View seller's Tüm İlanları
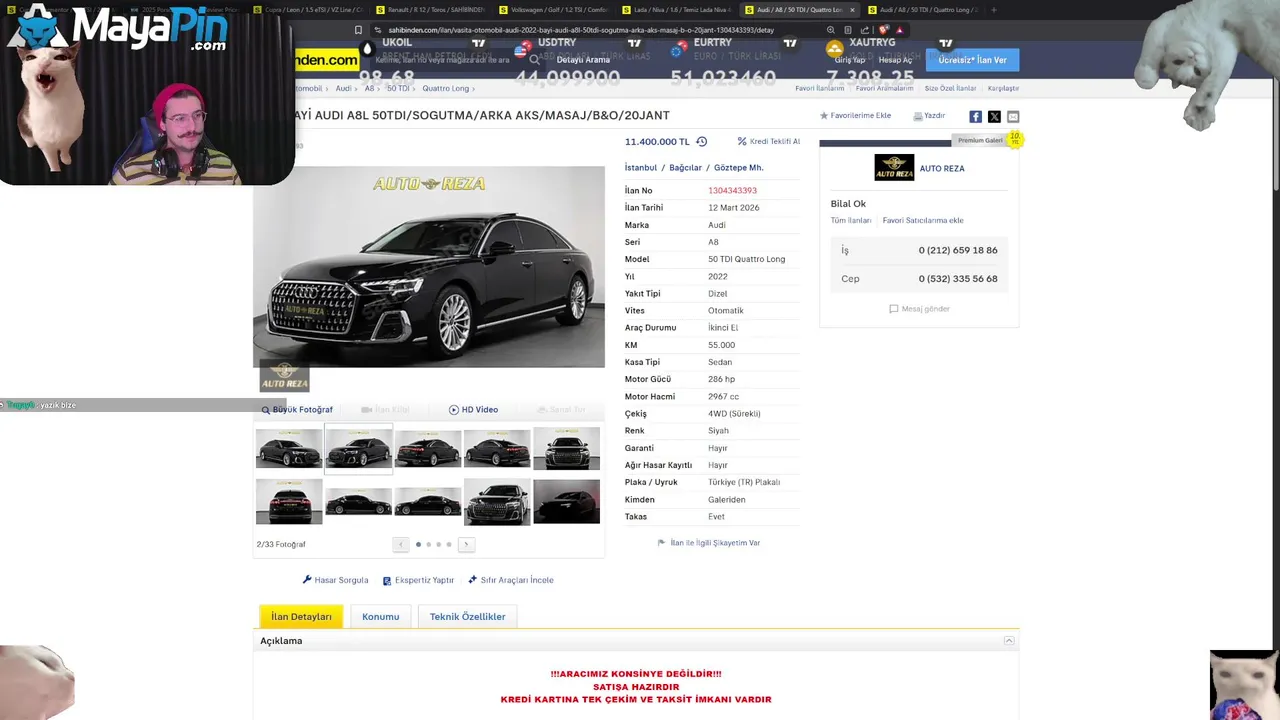Image resolution: width=1280 pixels, height=720 pixels. click(x=851, y=220)
